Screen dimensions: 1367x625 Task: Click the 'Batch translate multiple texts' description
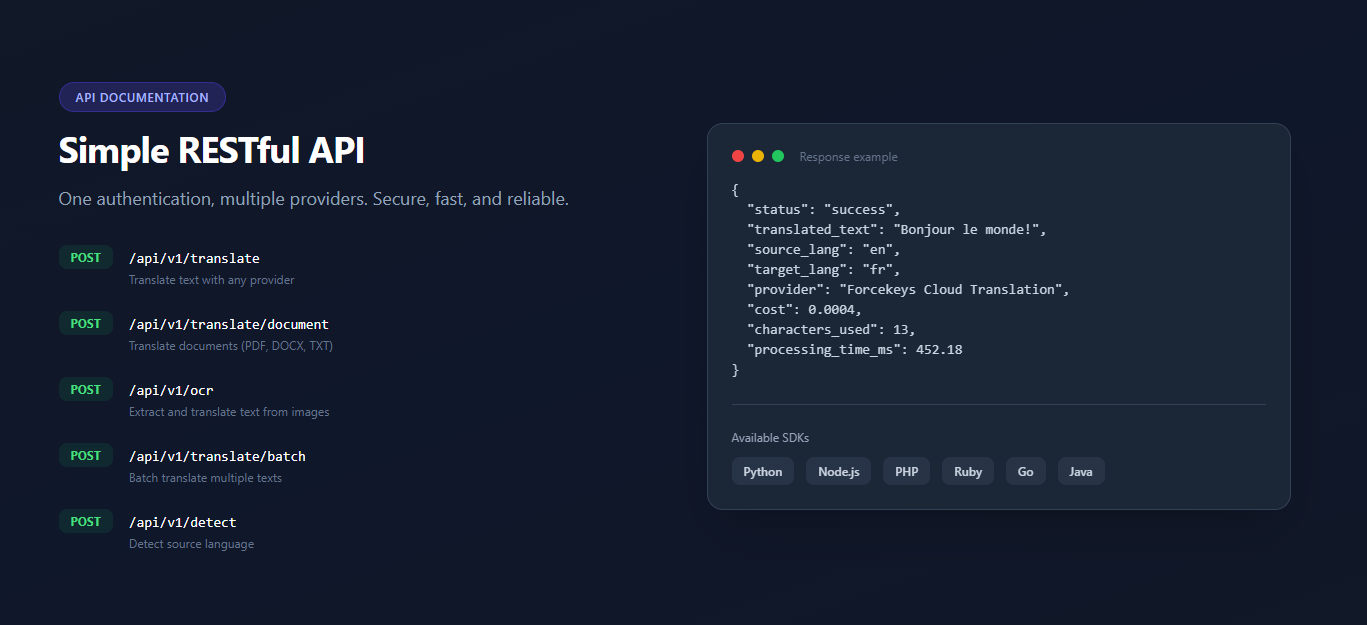point(205,478)
